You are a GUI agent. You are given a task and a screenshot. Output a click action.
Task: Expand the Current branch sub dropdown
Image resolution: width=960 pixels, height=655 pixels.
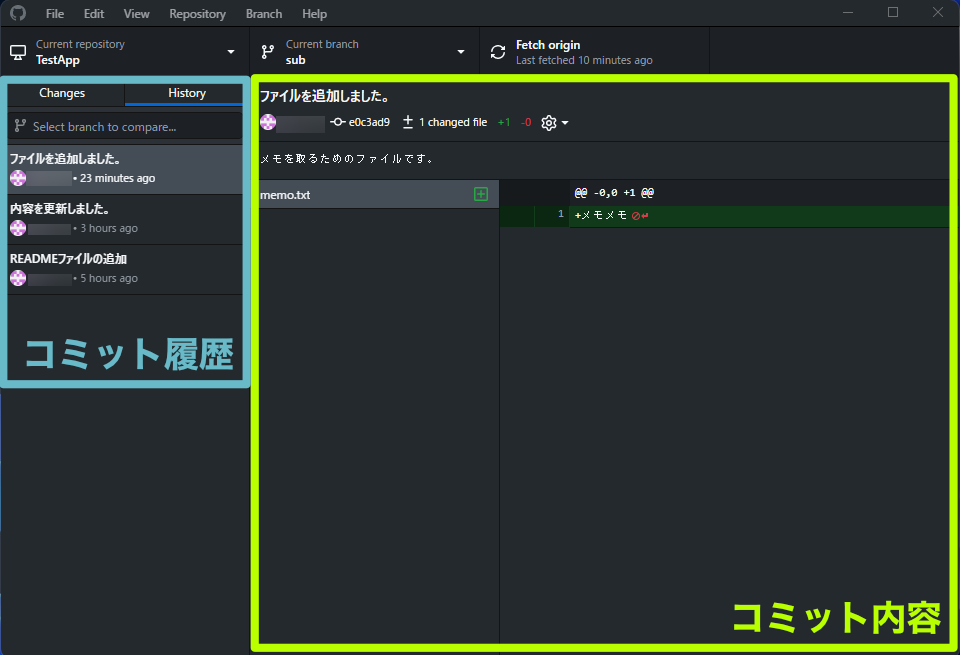(x=364, y=52)
